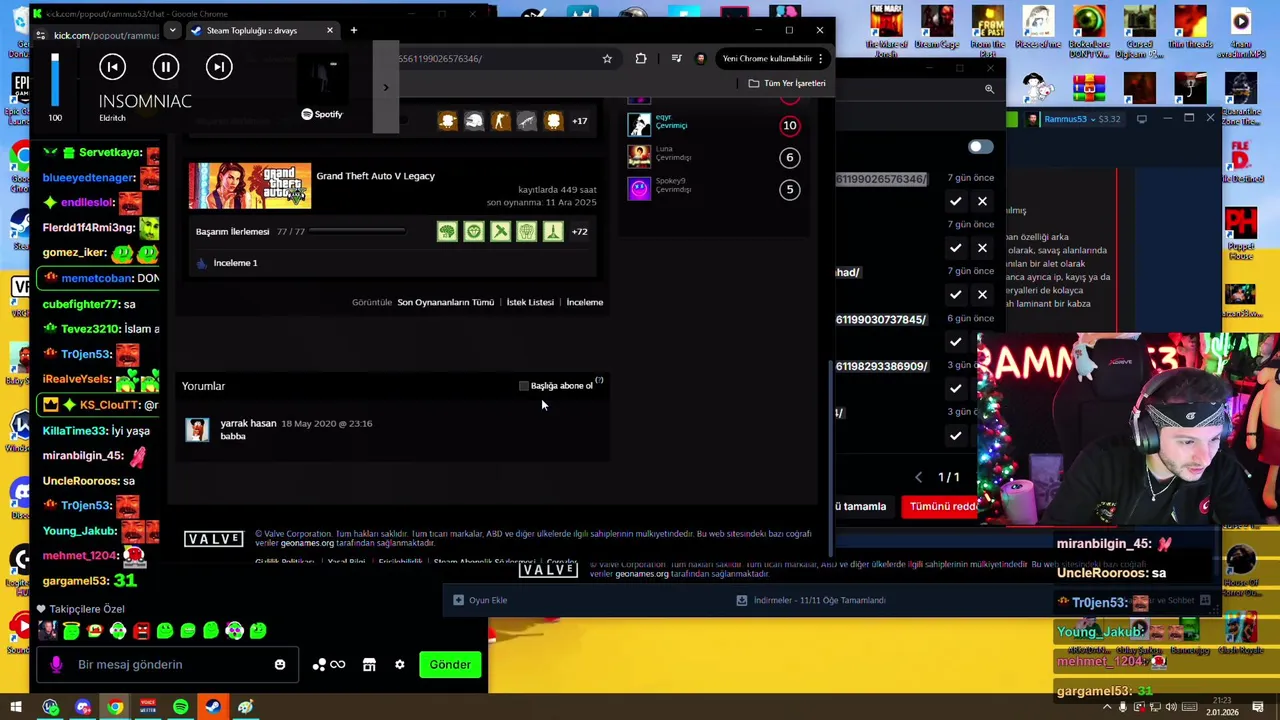View fifth GTA V achievement badge icon
The height and width of the screenshot is (720, 1280).
click(553, 232)
